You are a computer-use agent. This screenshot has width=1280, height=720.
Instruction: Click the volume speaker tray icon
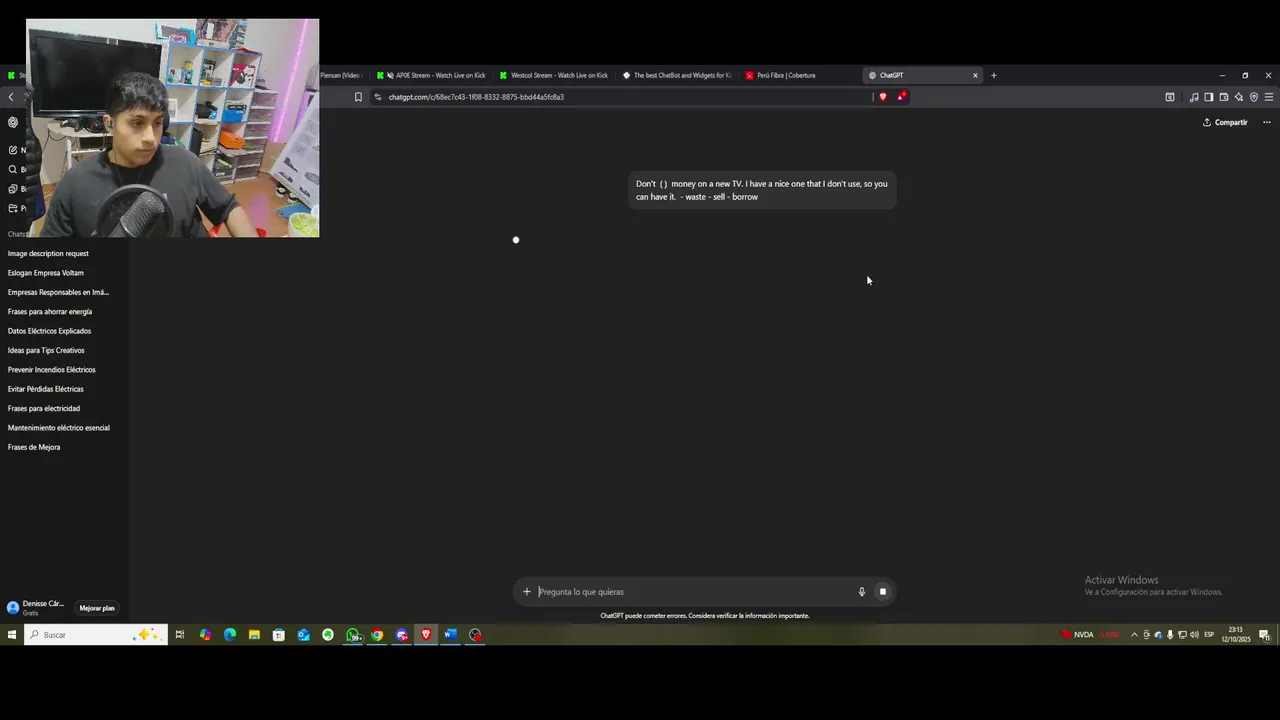[x=1194, y=635]
